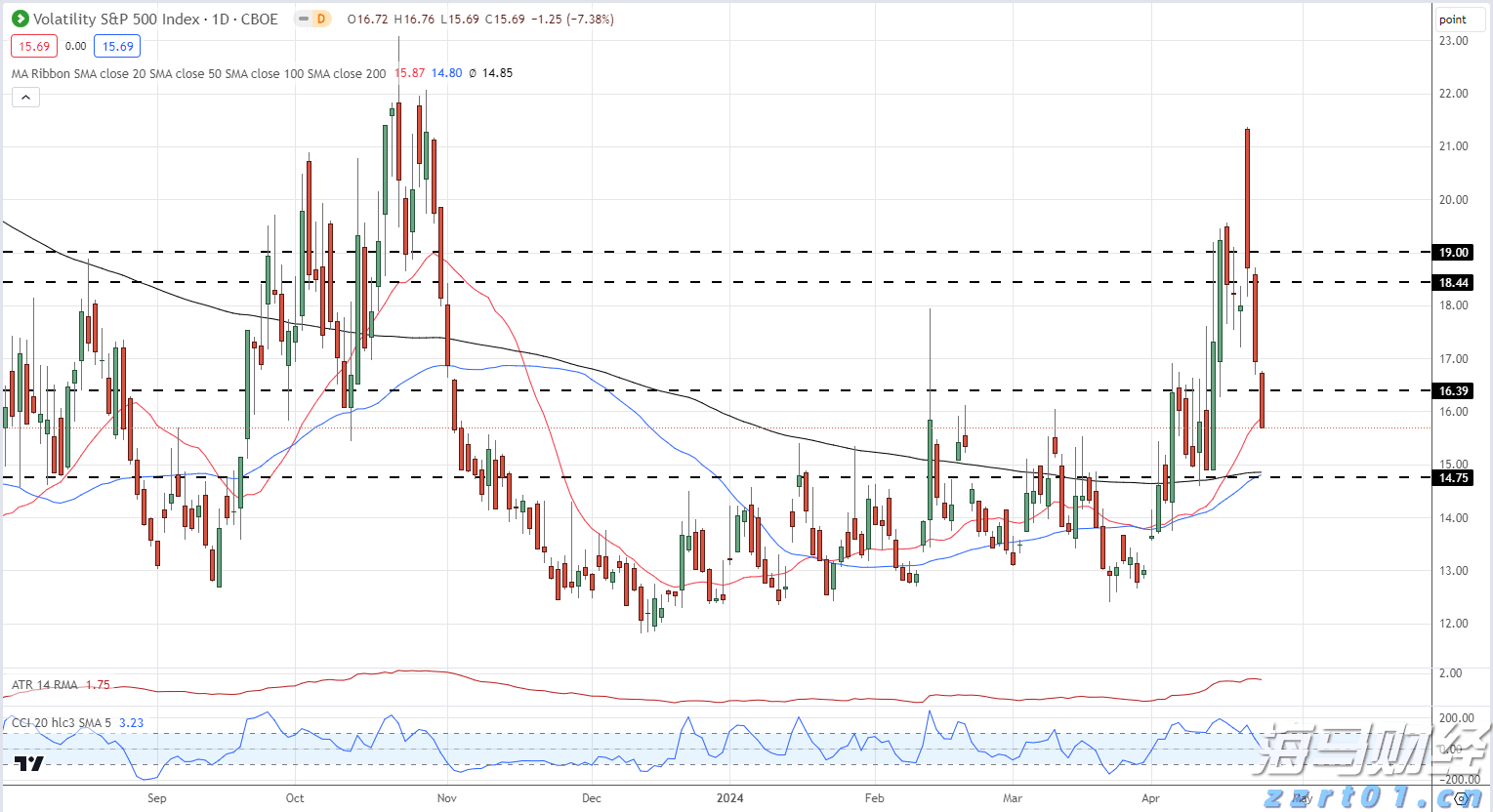Screen dimensions: 1493x812
Task: Click the 23.00 level on price scale
Action: [1453, 41]
